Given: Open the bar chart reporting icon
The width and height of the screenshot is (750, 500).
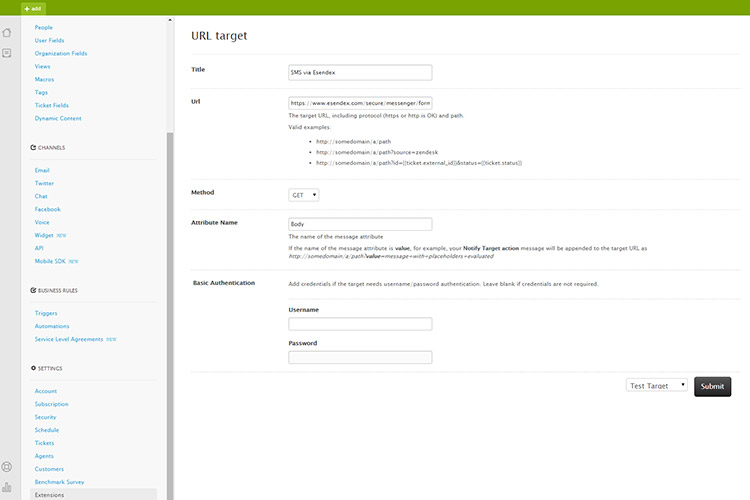Looking at the screenshot, I should click(x=7, y=487).
